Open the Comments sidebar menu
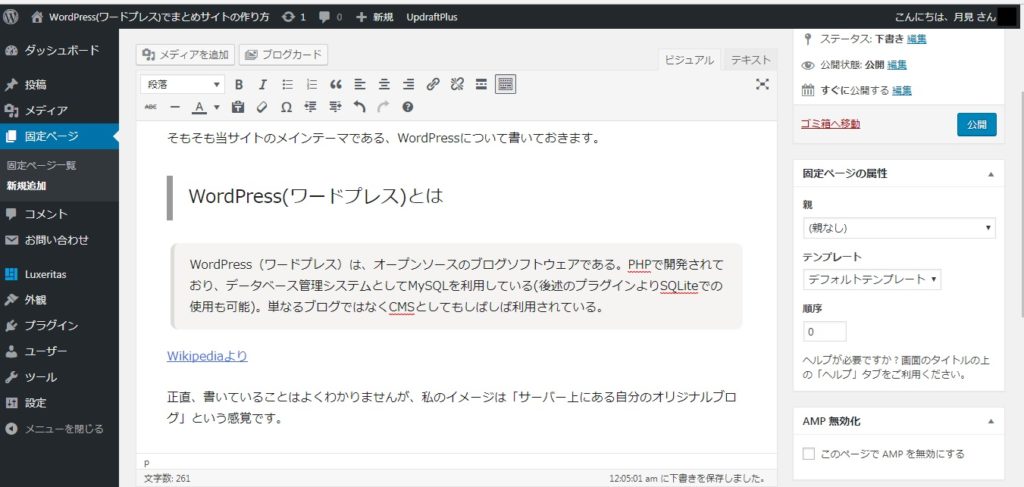This screenshot has height=487, width=1024. [59, 214]
